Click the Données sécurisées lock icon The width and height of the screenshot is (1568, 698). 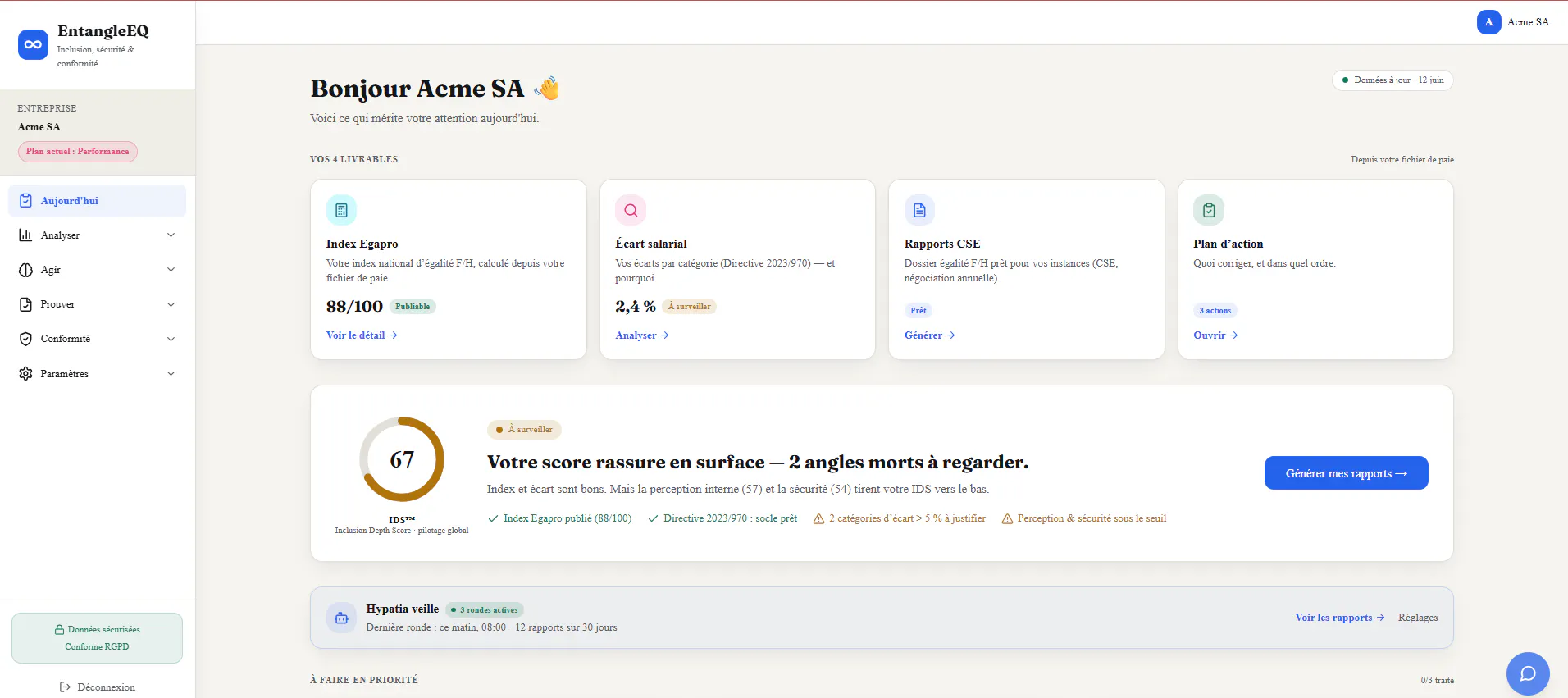(x=59, y=630)
